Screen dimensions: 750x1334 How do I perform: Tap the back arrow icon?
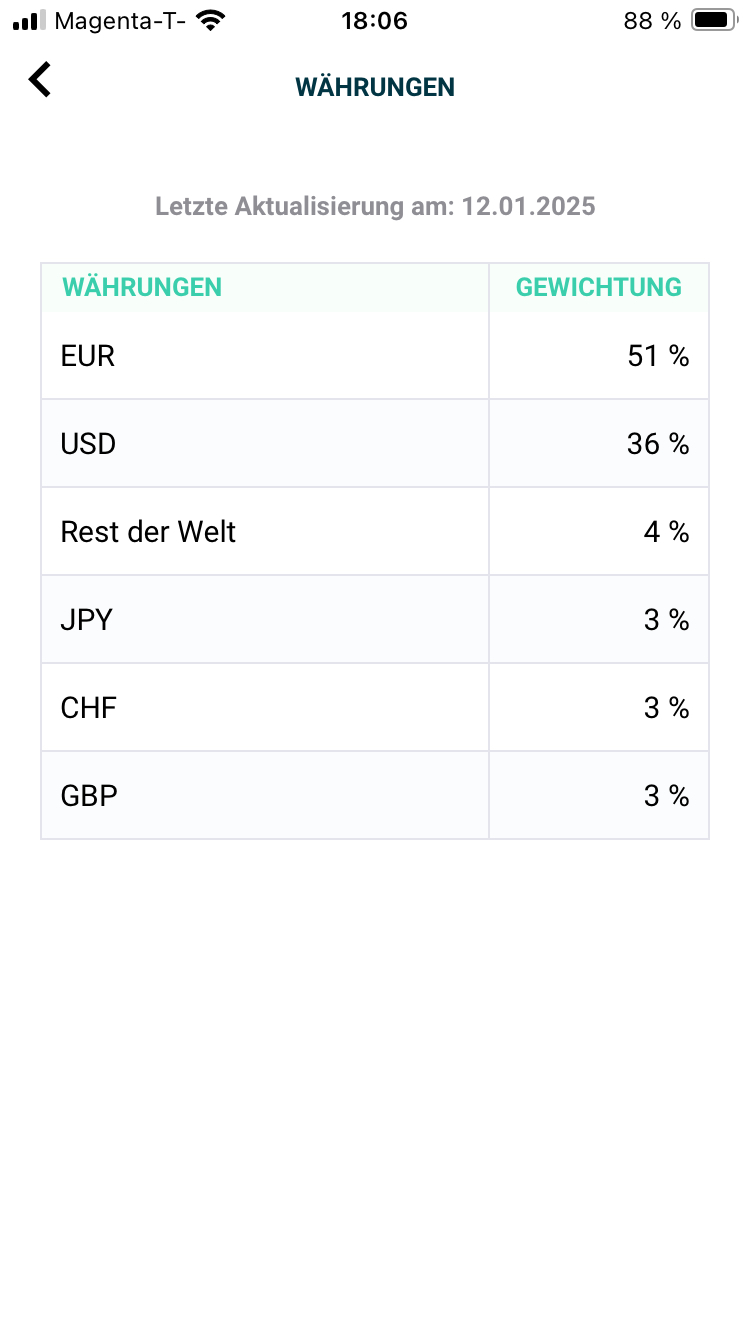(x=40, y=80)
